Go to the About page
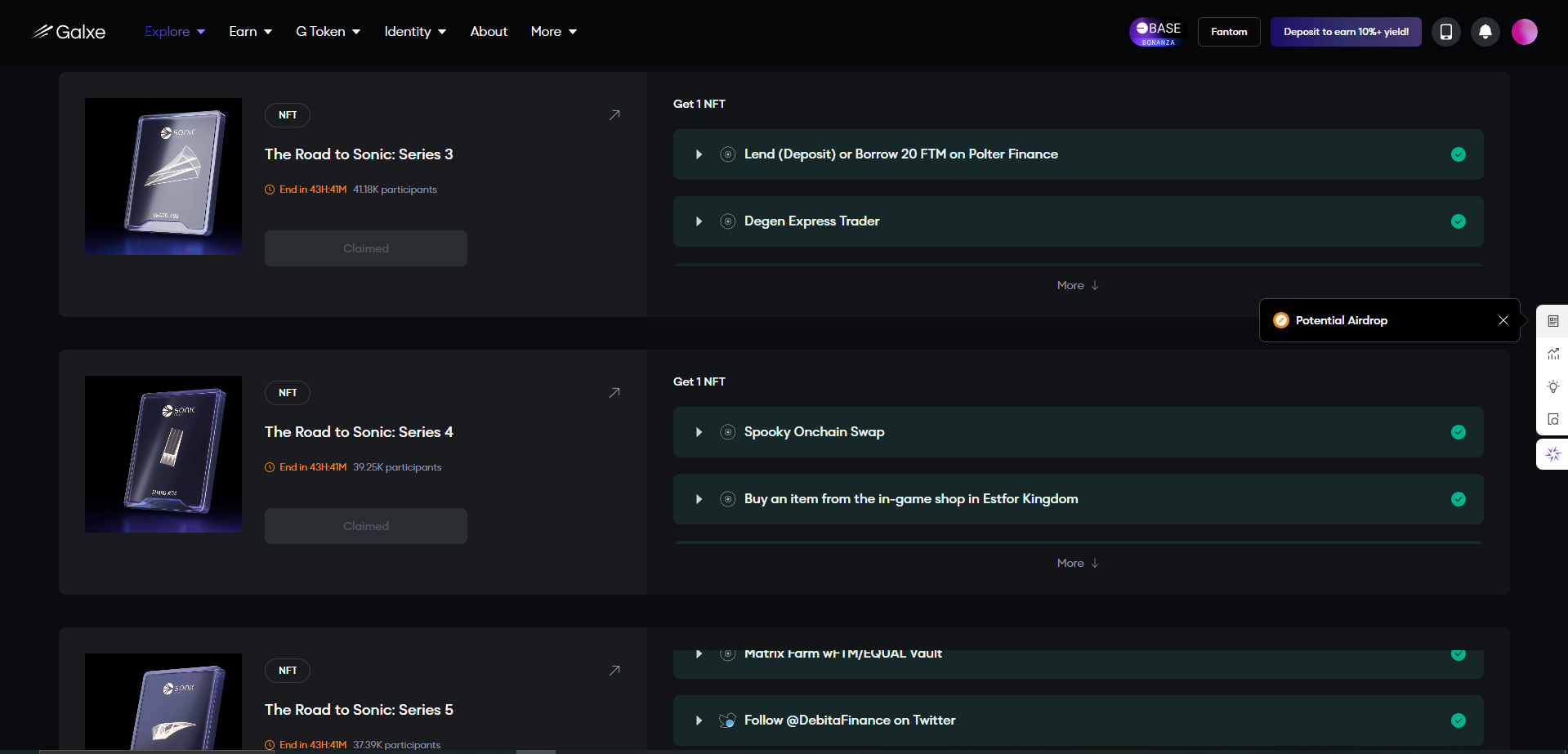The height and width of the screenshot is (754, 1568). point(489,32)
